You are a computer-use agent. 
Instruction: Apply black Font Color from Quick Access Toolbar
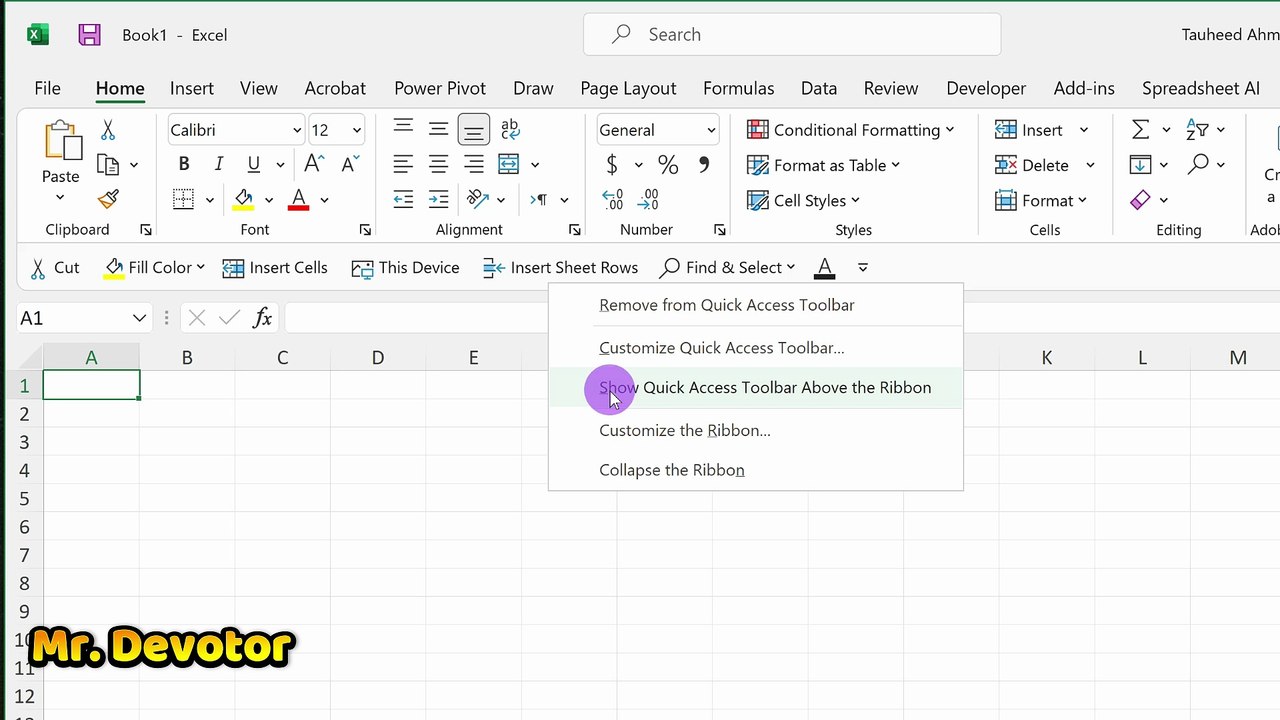pyautogui.click(x=824, y=267)
